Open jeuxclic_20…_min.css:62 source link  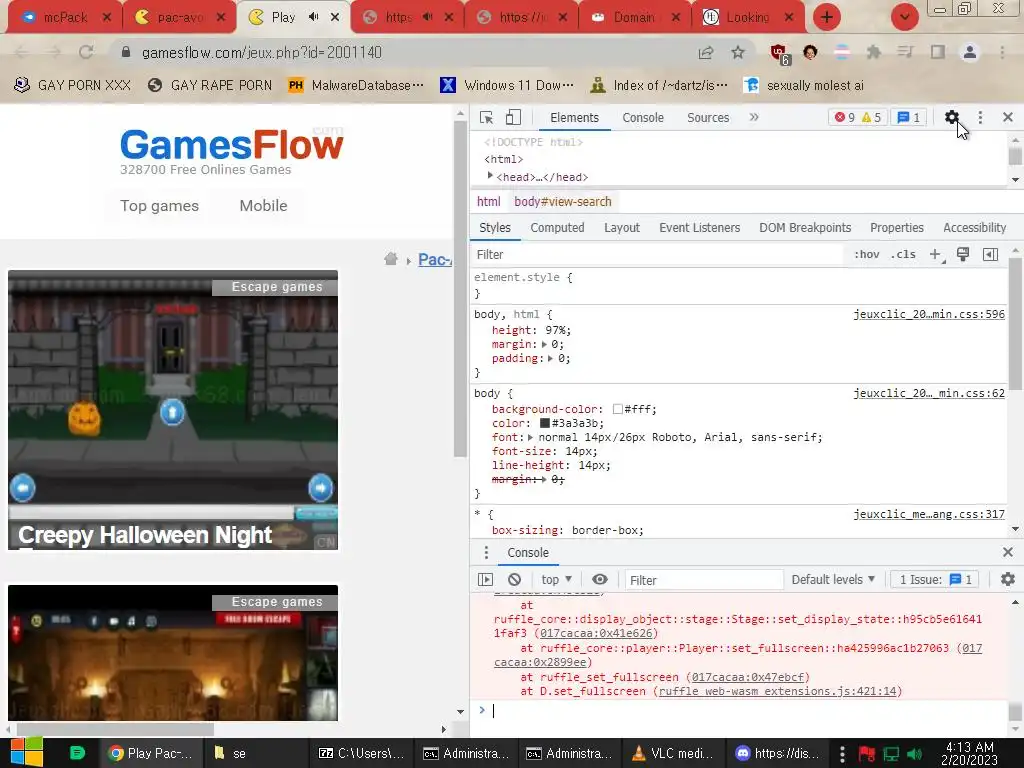929,393
